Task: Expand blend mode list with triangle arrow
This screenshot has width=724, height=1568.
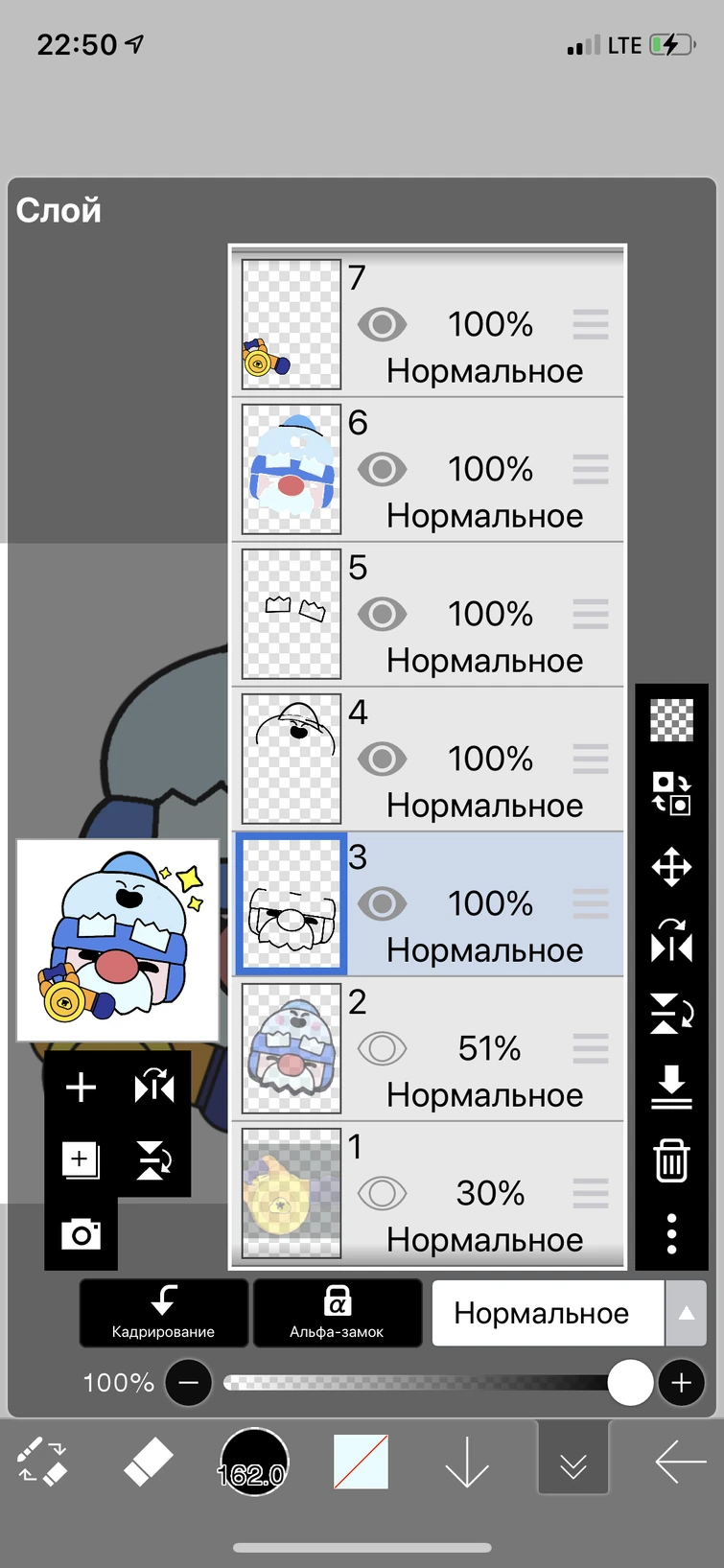Action: pos(687,1313)
